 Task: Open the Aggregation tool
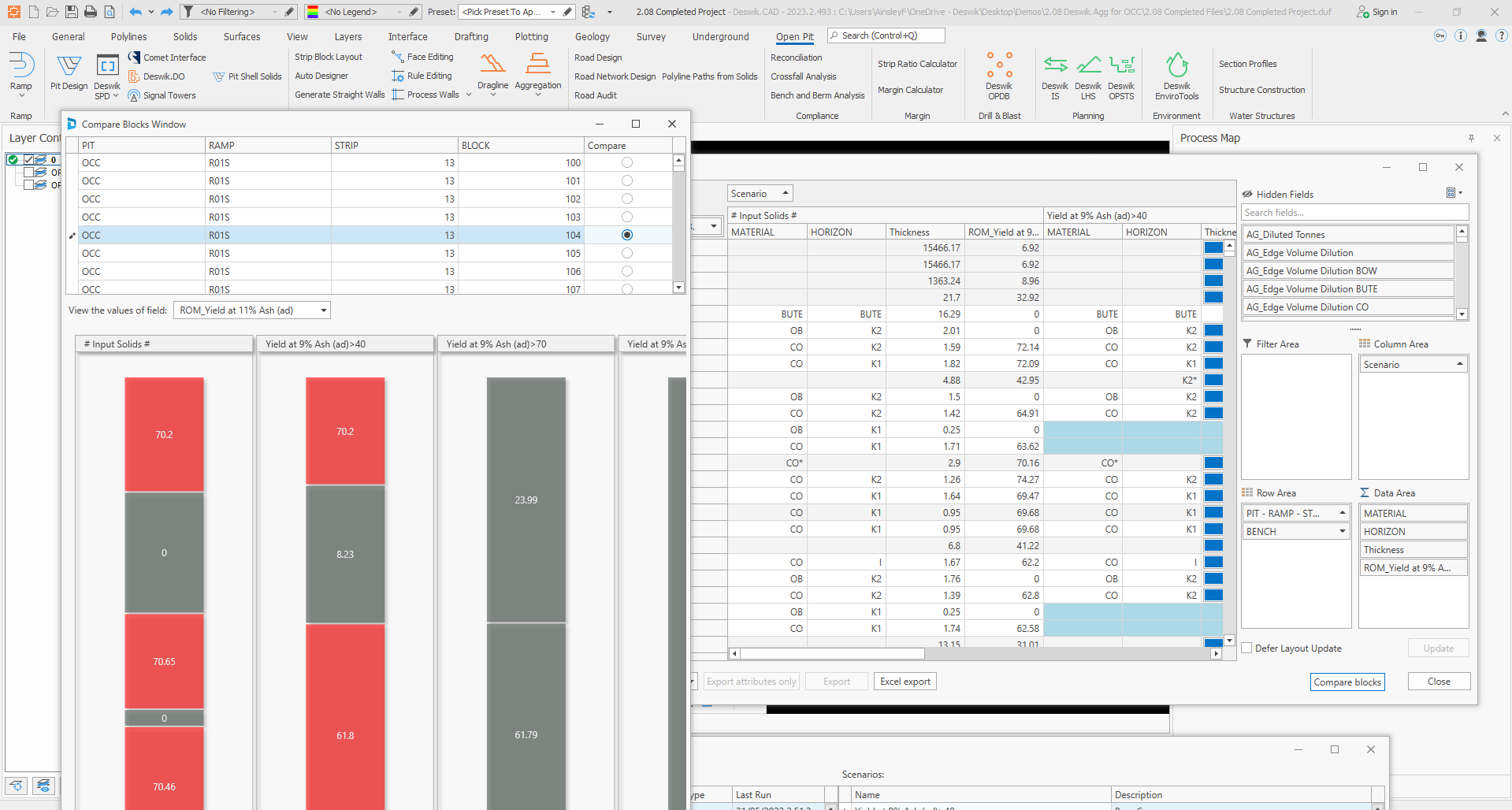point(538,72)
